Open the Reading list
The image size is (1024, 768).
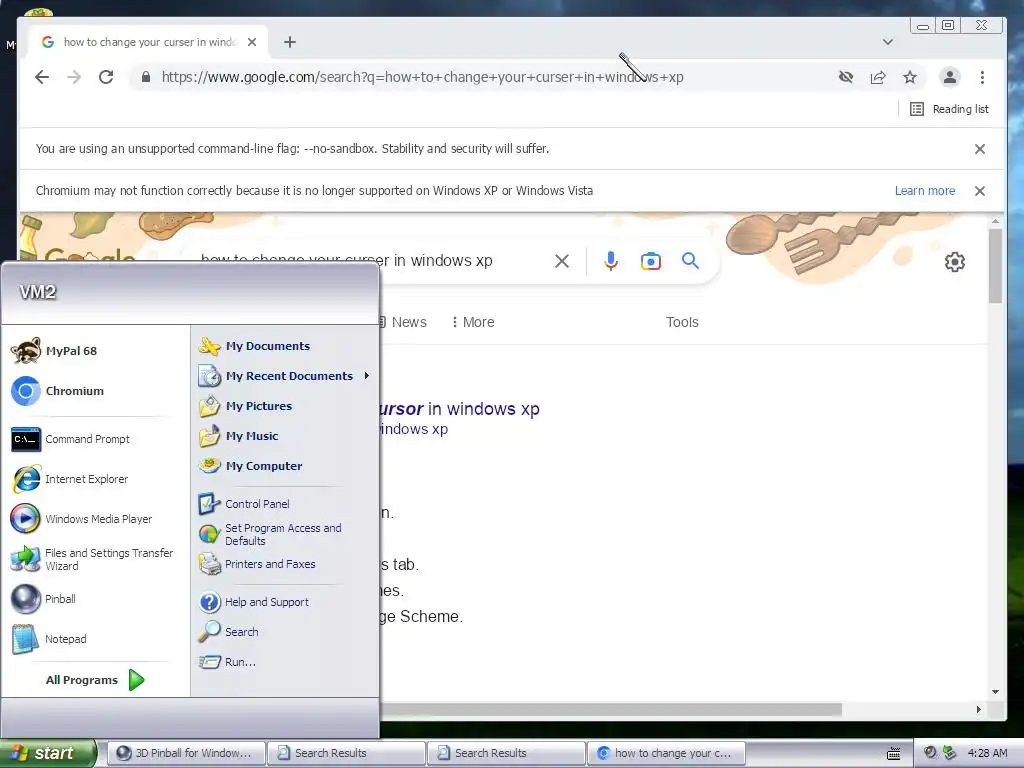[950, 109]
